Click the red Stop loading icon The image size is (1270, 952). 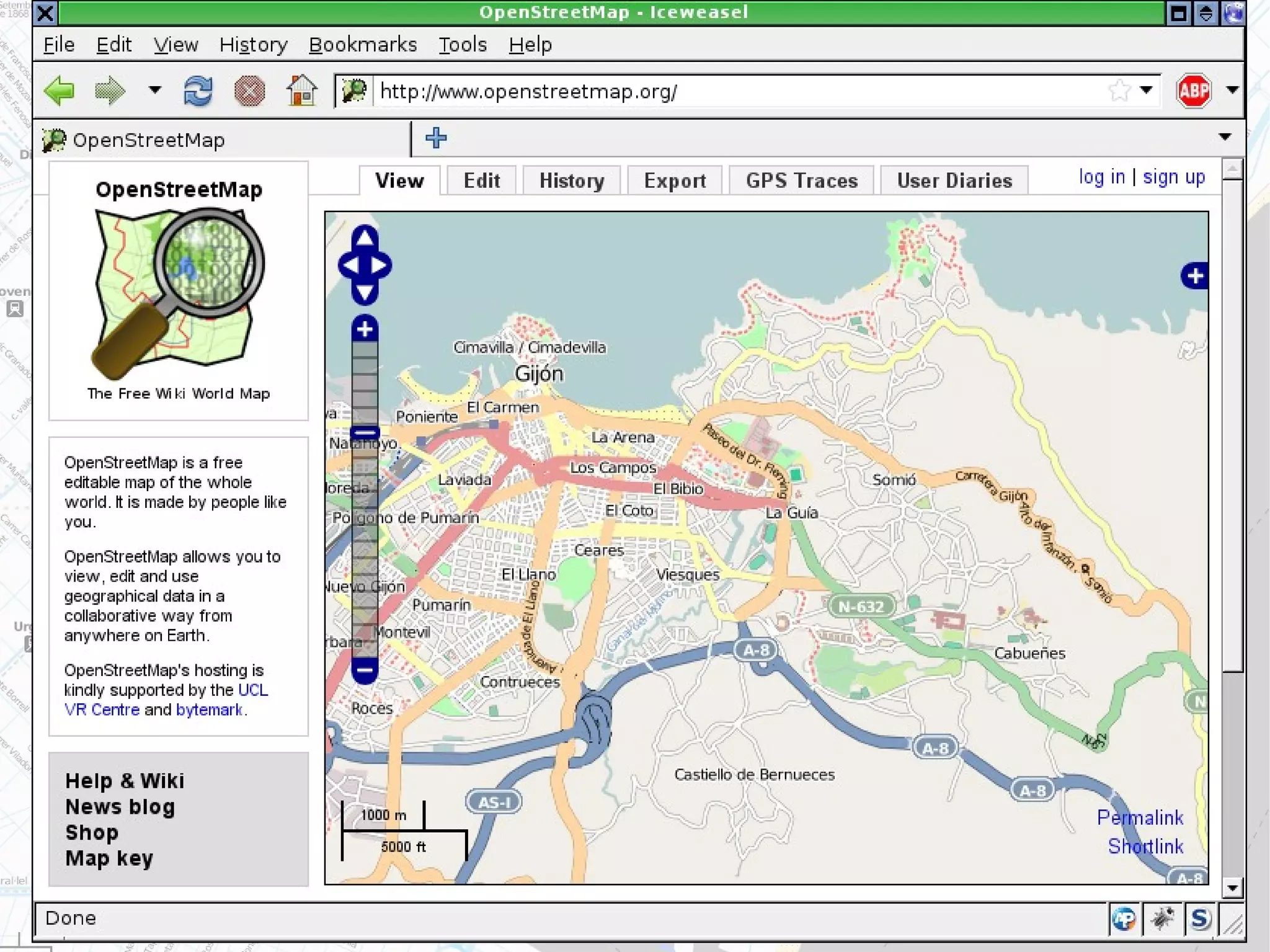[x=249, y=91]
